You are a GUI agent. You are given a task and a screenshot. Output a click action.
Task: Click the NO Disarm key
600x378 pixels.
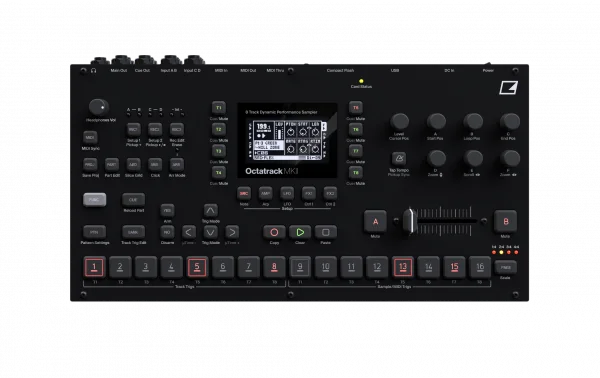[x=167, y=232]
